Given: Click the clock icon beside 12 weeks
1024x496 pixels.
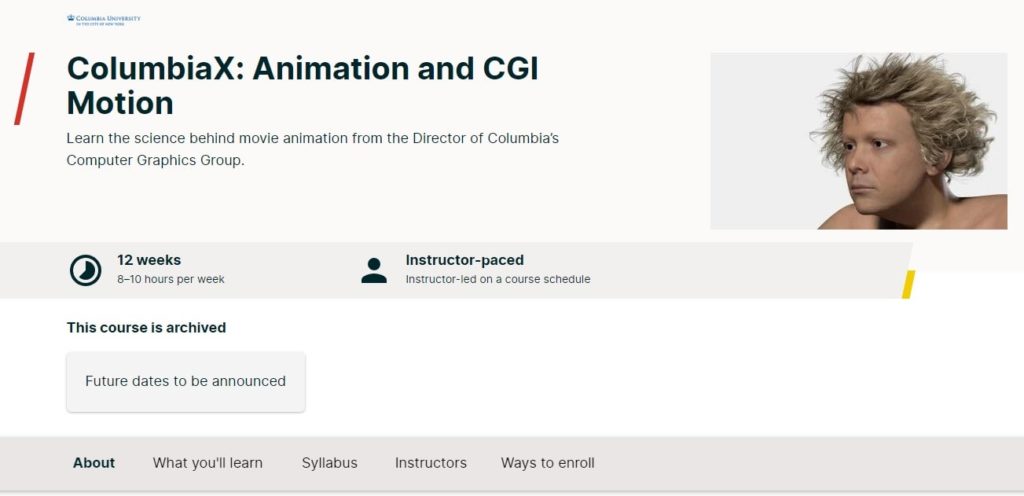Looking at the screenshot, I should coord(85,270).
